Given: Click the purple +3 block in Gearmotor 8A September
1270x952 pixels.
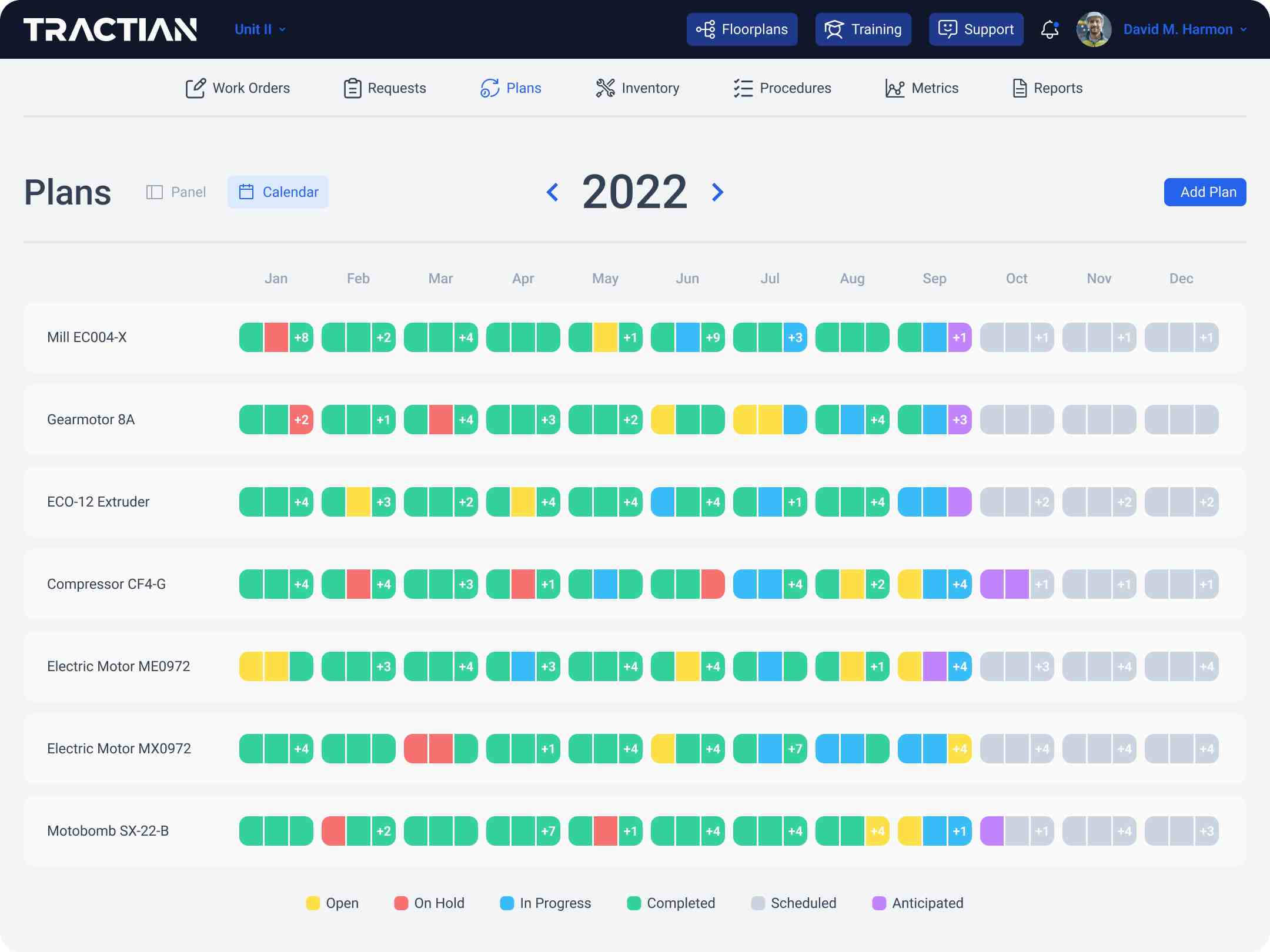Looking at the screenshot, I should [960, 420].
